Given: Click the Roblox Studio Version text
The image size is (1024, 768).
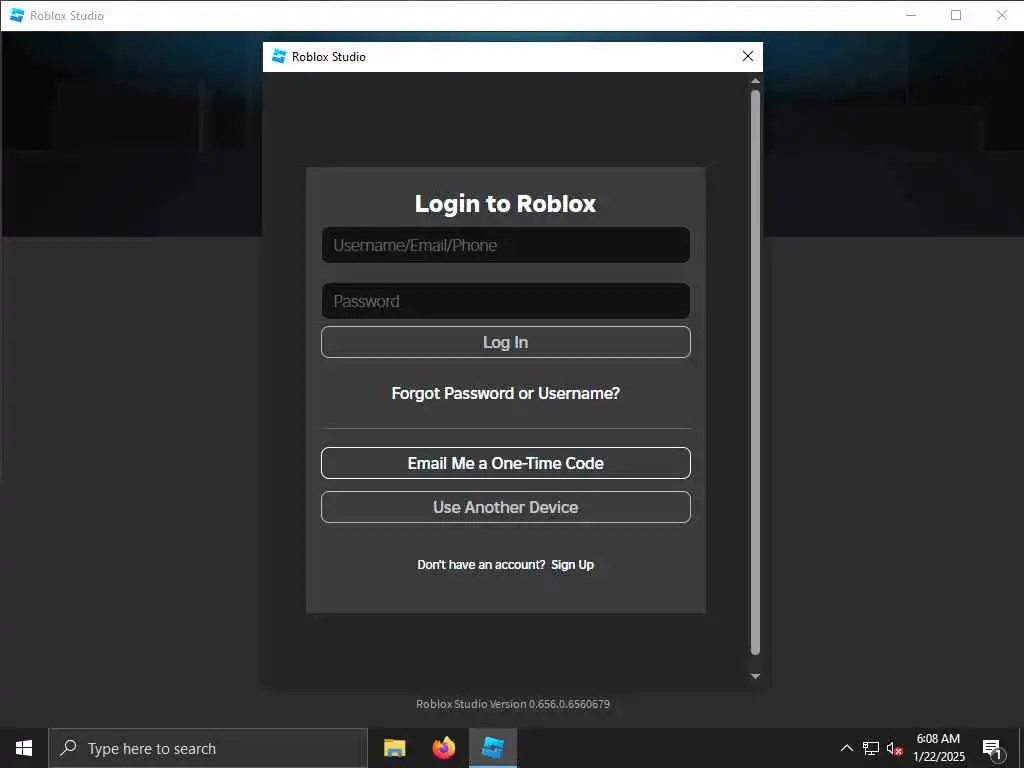Looking at the screenshot, I should tap(513, 704).
